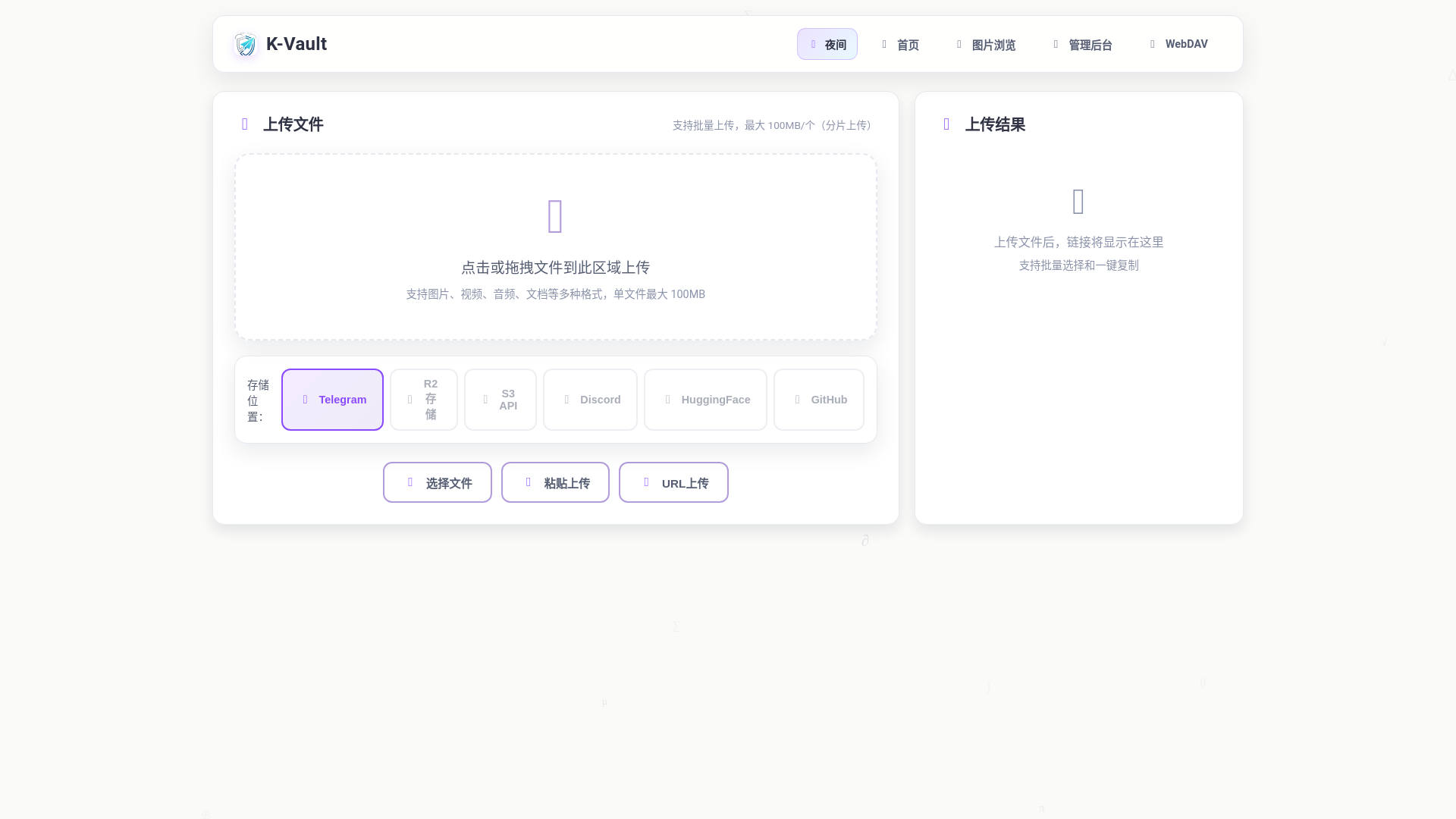Click the cloud upload icon in drop zone
Image resolution: width=1456 pixels, height=819 pixels.
coord(556,215)
